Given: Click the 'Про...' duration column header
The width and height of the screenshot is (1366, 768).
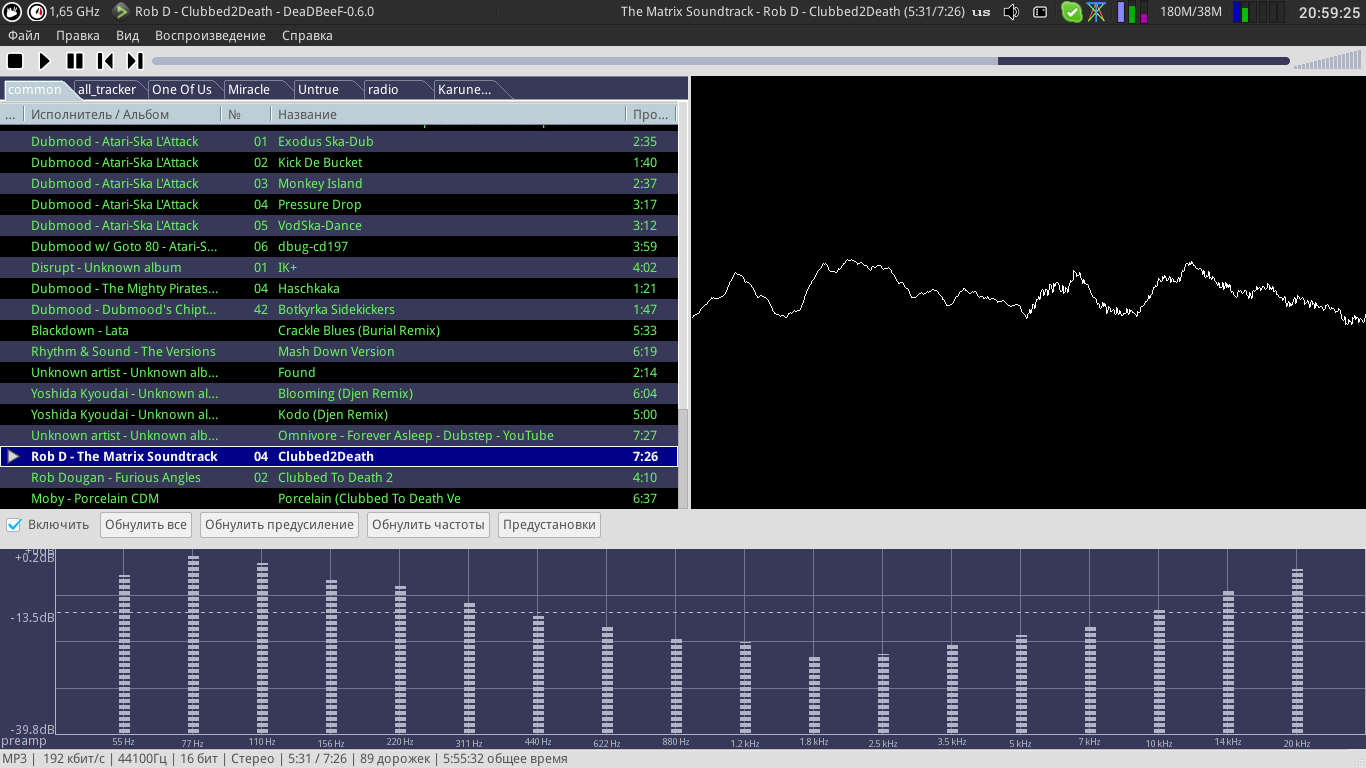Looking at the screenshot, I should coord(651,114).
